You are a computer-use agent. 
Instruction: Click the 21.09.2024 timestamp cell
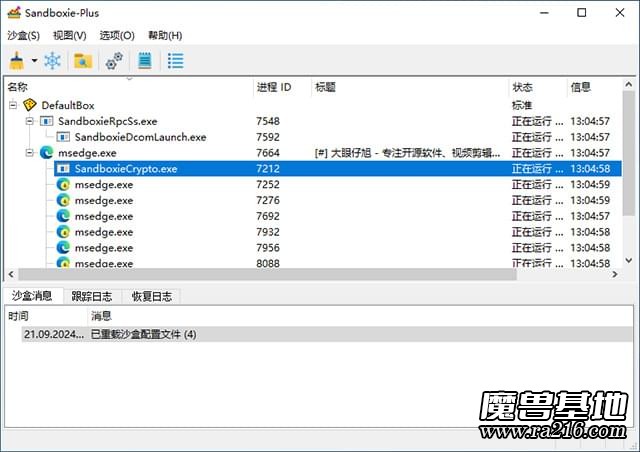[x=53, y=334]
